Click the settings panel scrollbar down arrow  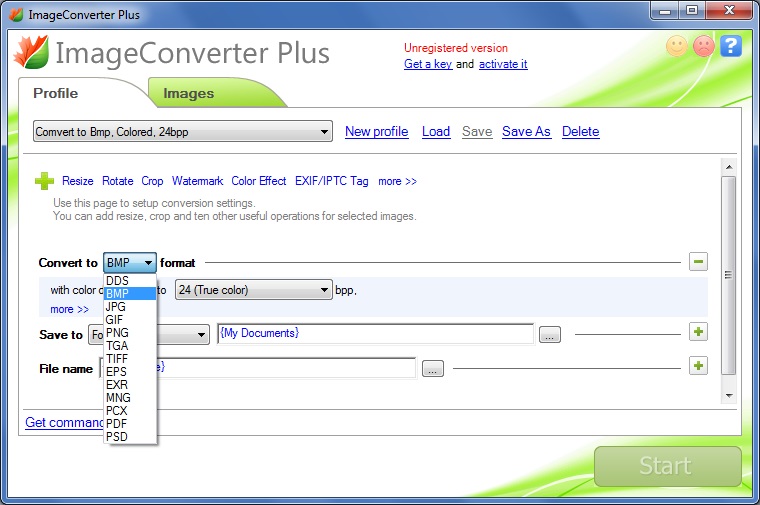[x=729, y=395]
